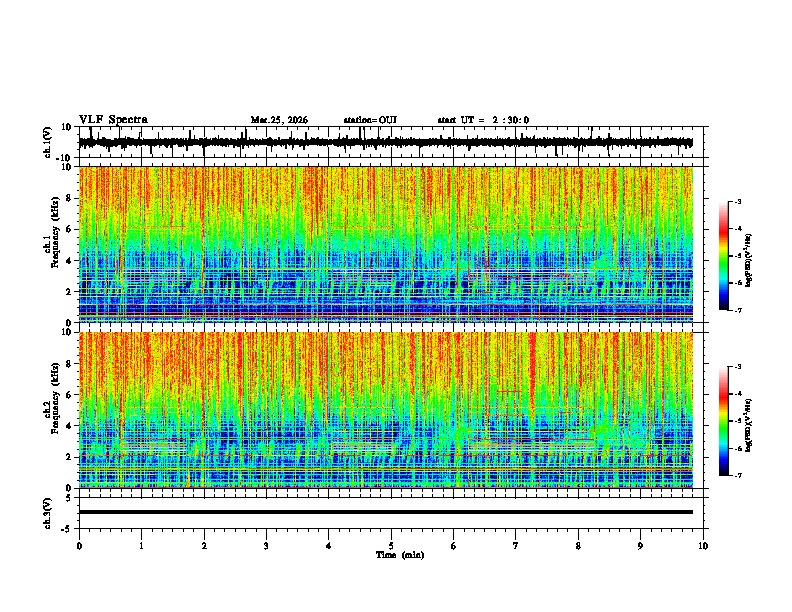Click time axis tick label "3"
Image resolution: width=792 pixels, height=612 pixels.
(266, 546)
